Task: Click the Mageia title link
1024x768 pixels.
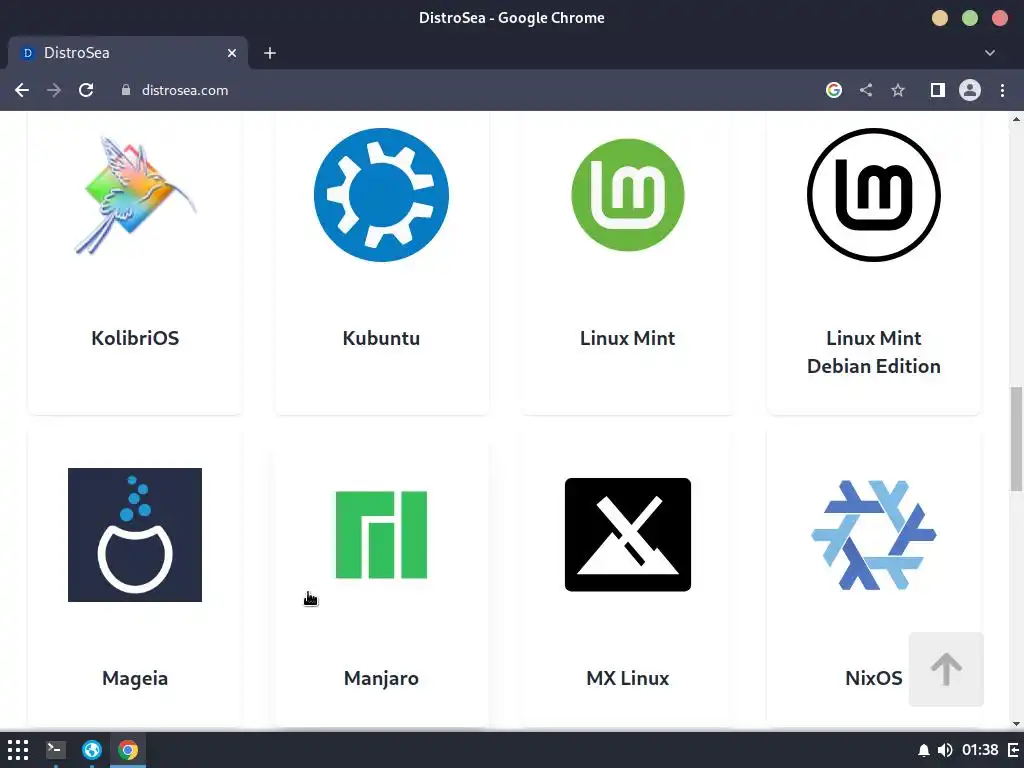Action: click(135, 679)
